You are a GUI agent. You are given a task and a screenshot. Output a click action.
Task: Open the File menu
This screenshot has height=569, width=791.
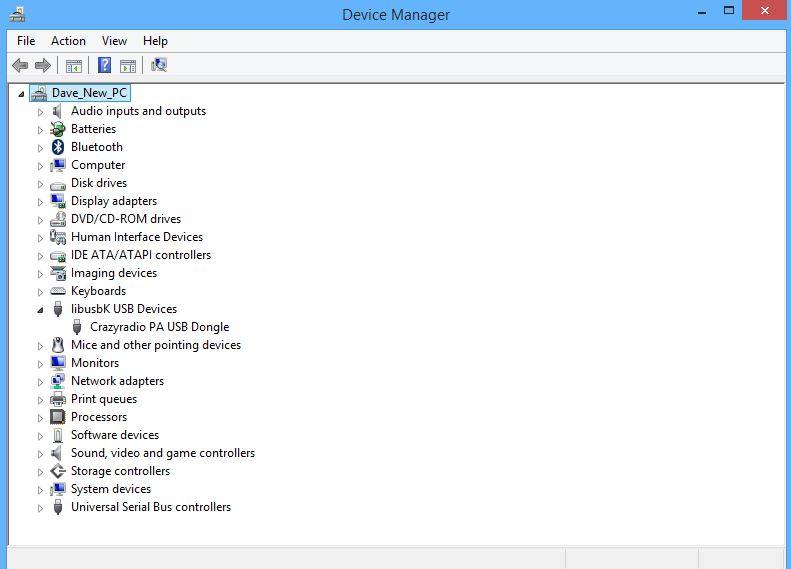coord(26,41)
